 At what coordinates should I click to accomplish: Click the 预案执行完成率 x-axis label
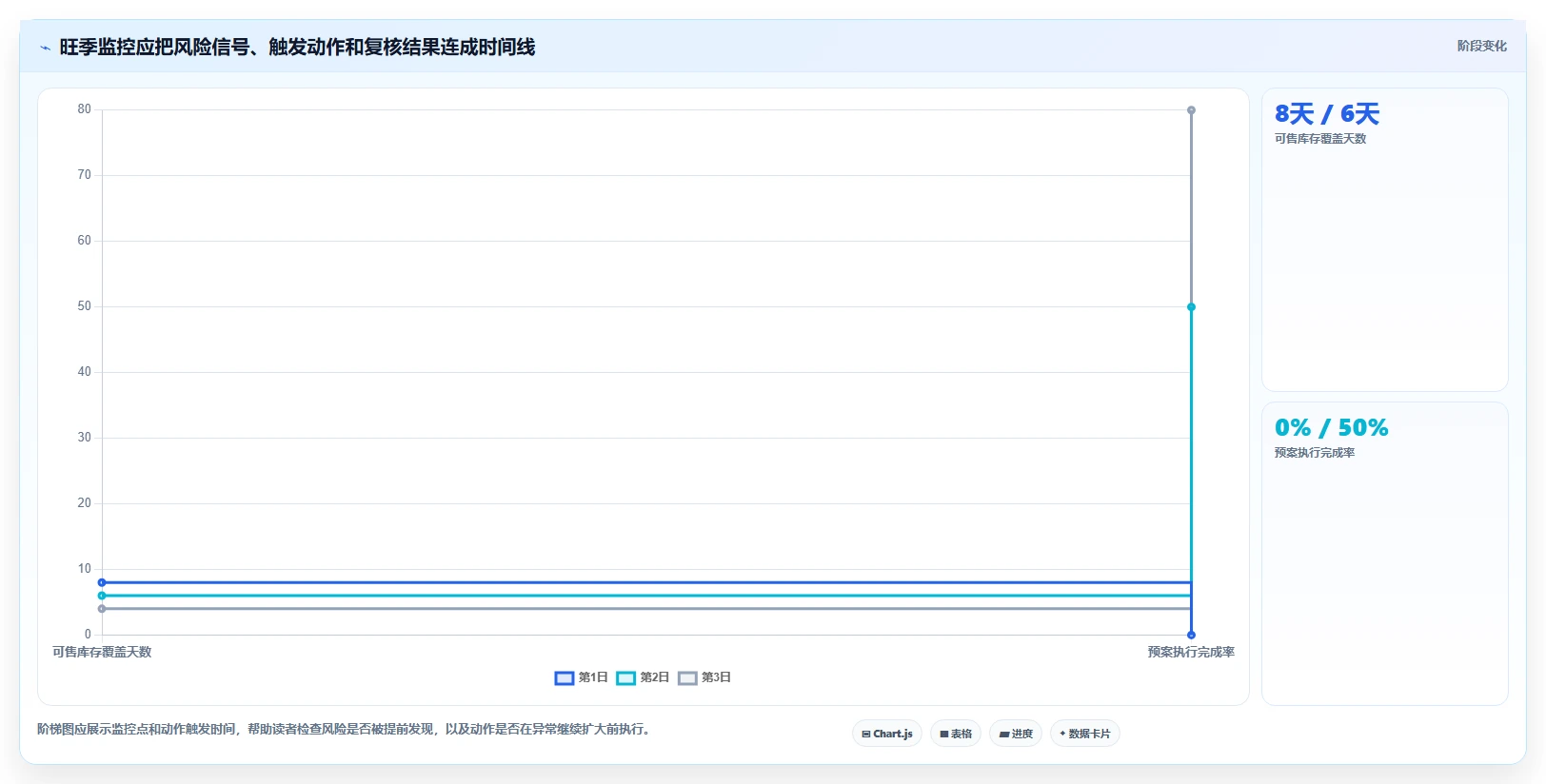coord(1191,653)
